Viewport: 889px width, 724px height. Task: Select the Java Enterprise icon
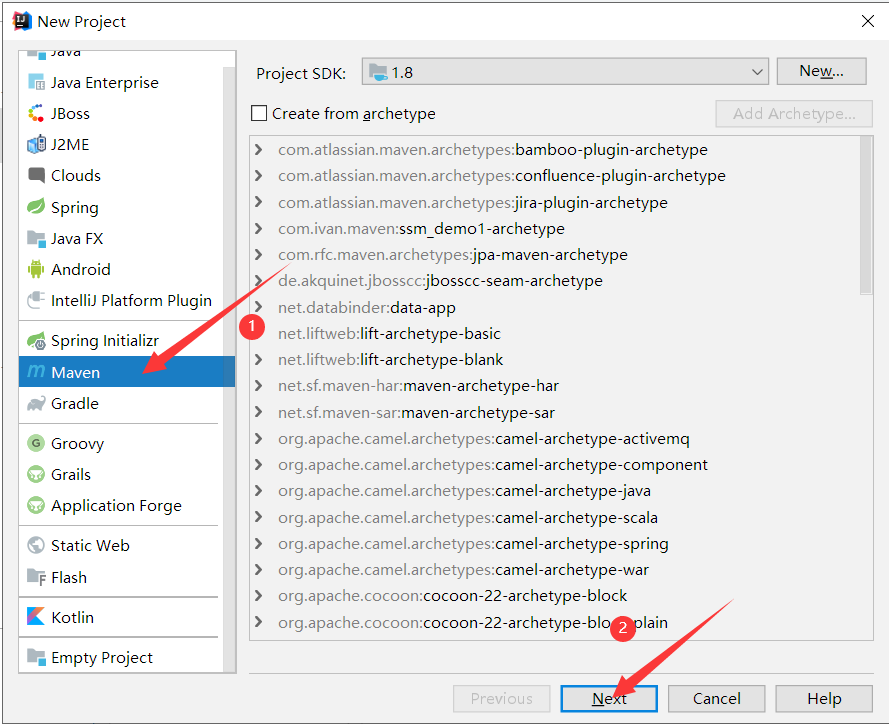coord(36,82)
